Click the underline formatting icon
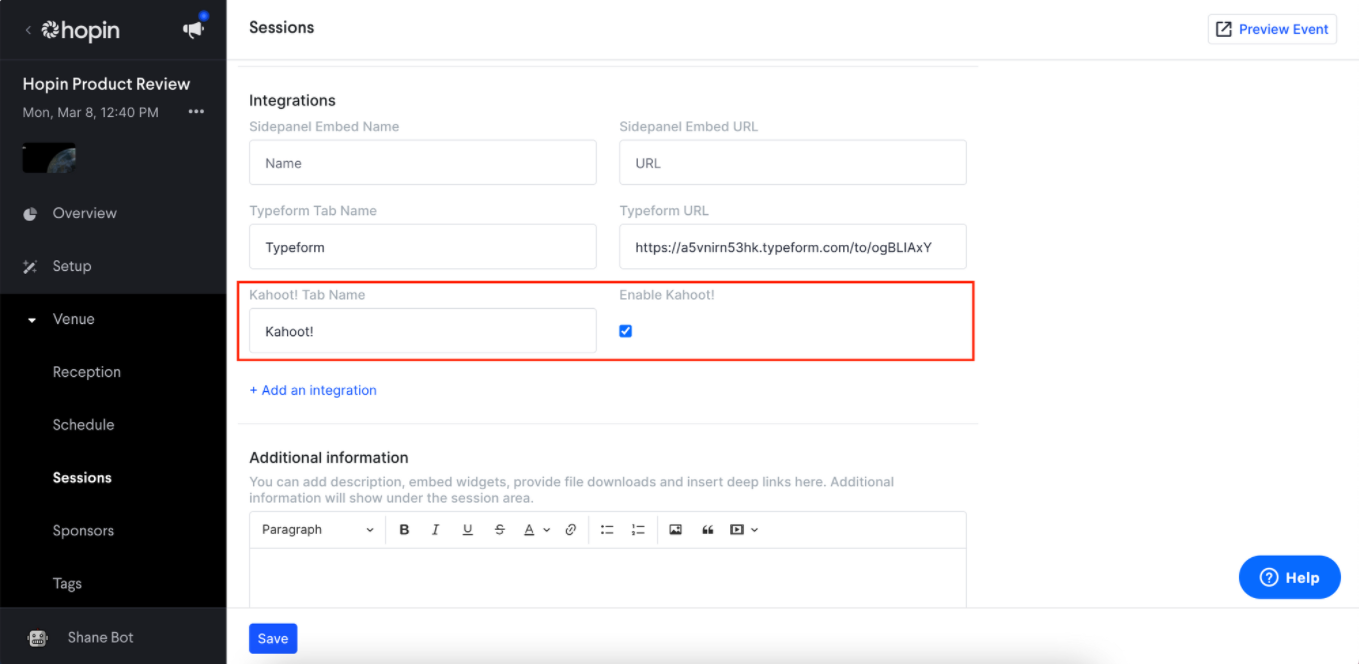The width and height of the screenshot is (1359, 664). pyautogui.click(x=467, y=530)
